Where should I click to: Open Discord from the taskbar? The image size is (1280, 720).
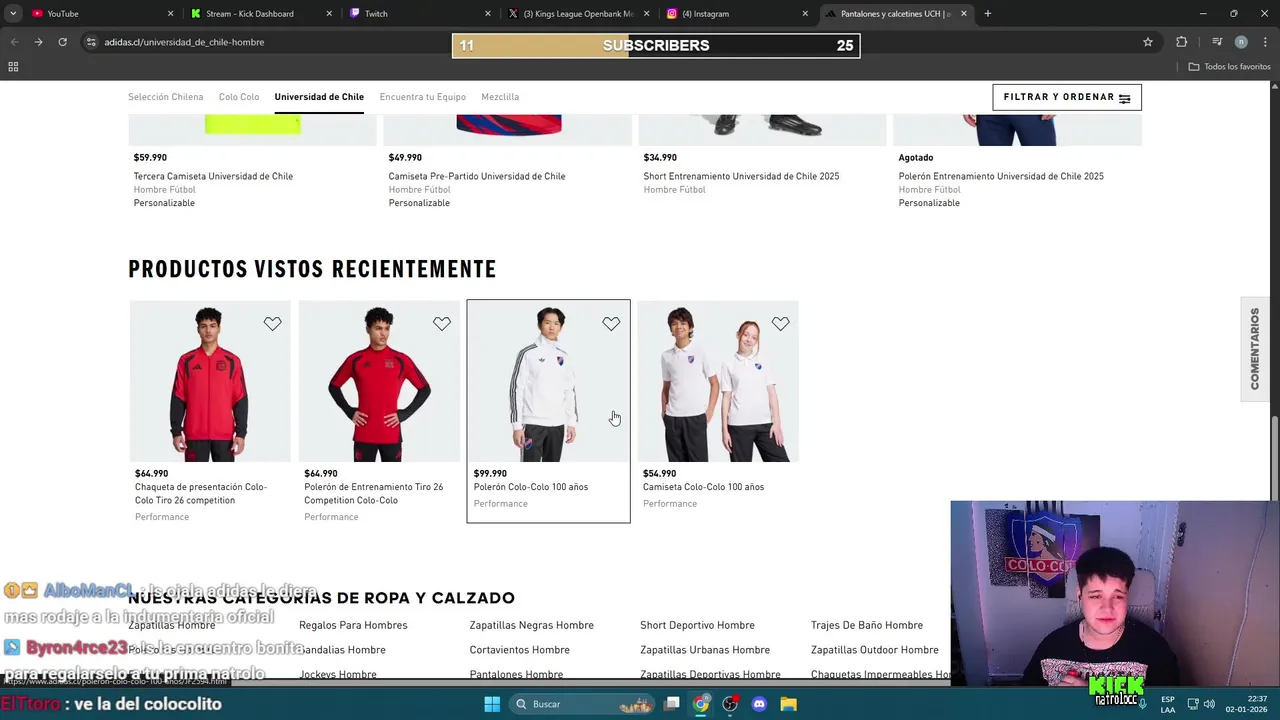click(x=759, y=704)
